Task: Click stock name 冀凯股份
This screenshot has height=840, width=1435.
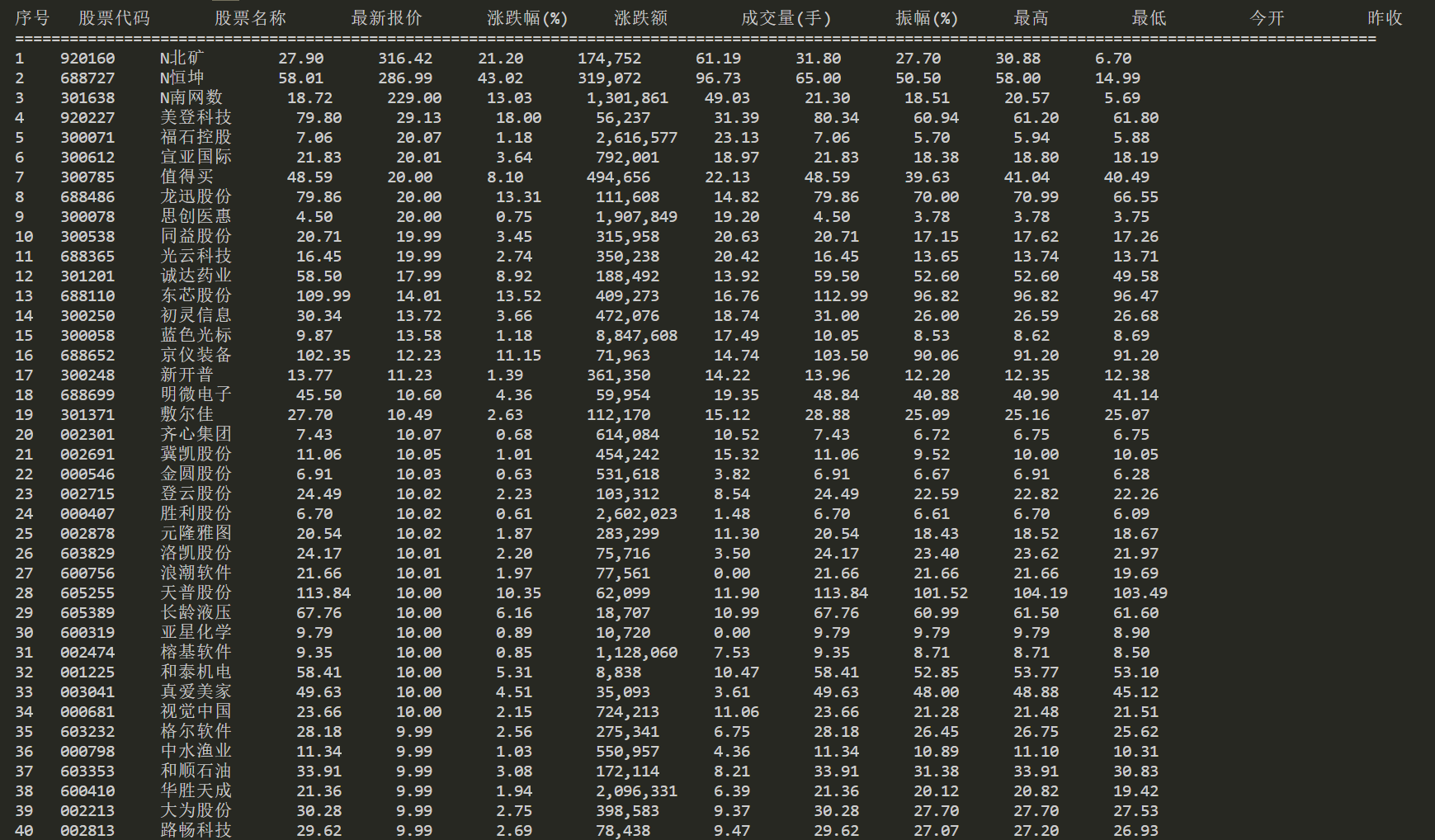Action: pos(196,454)
